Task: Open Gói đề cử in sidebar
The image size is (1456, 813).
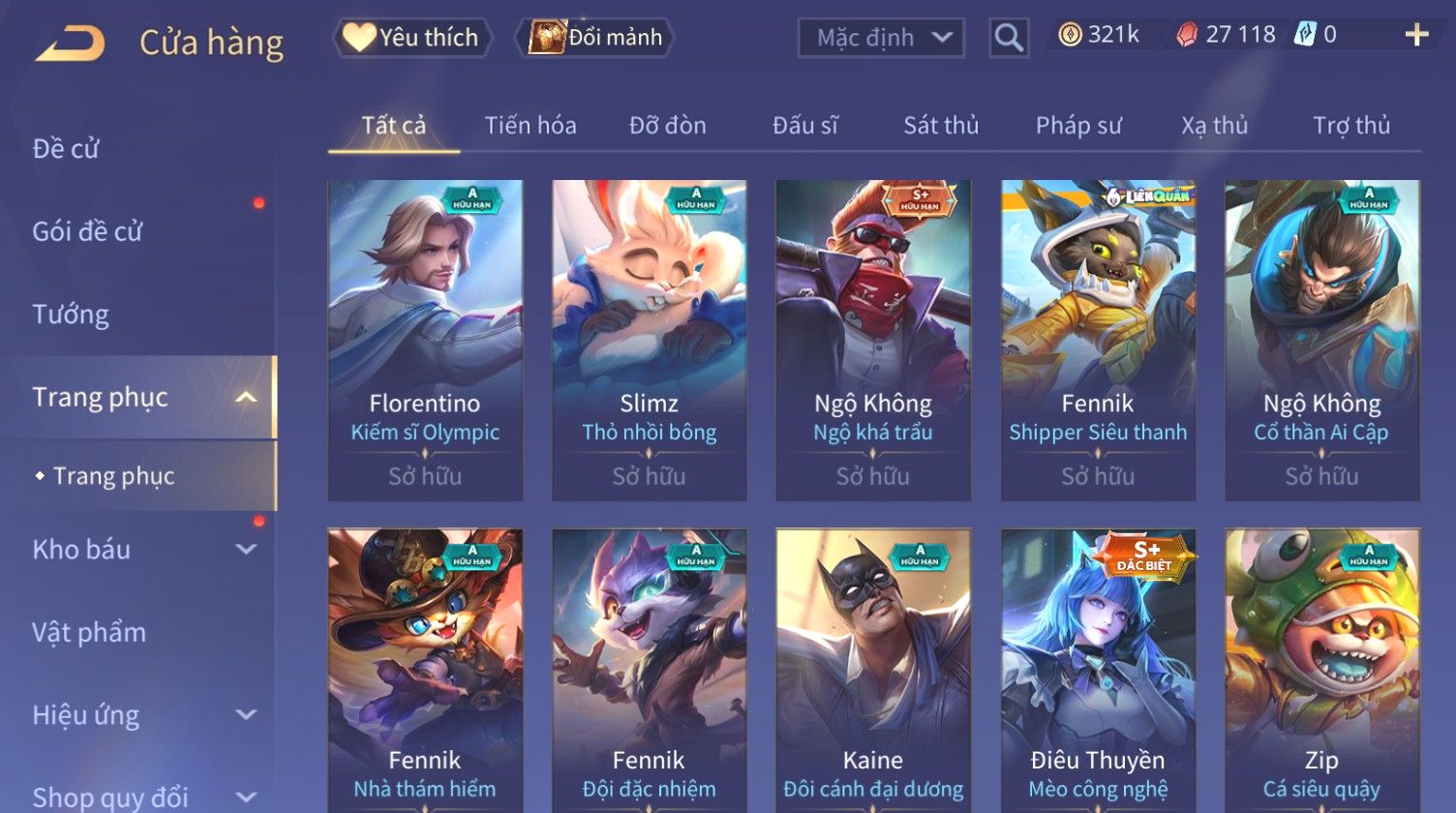Action: [87, 231]
